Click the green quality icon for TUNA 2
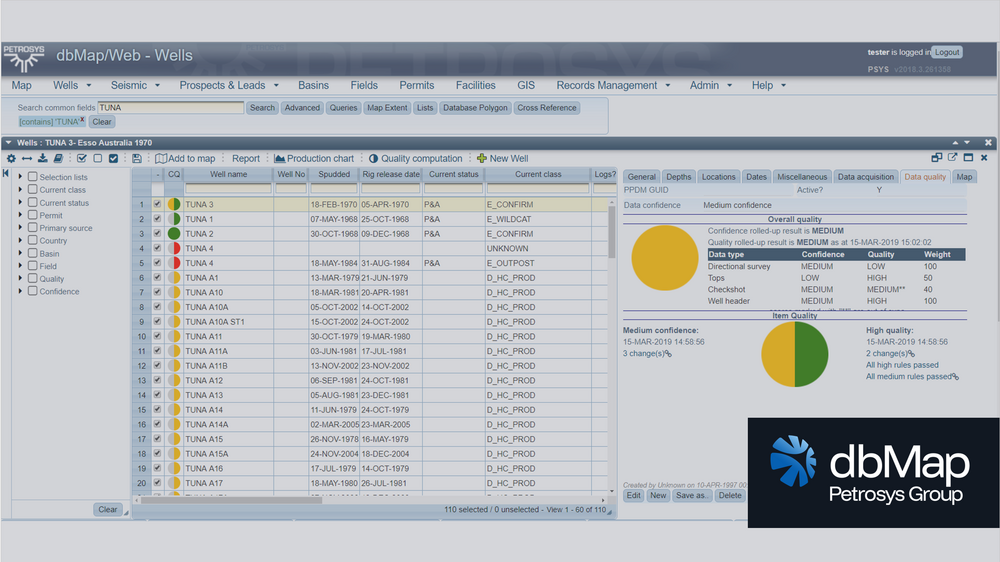Screen dimensions: 1000x562 pos(173,234)
